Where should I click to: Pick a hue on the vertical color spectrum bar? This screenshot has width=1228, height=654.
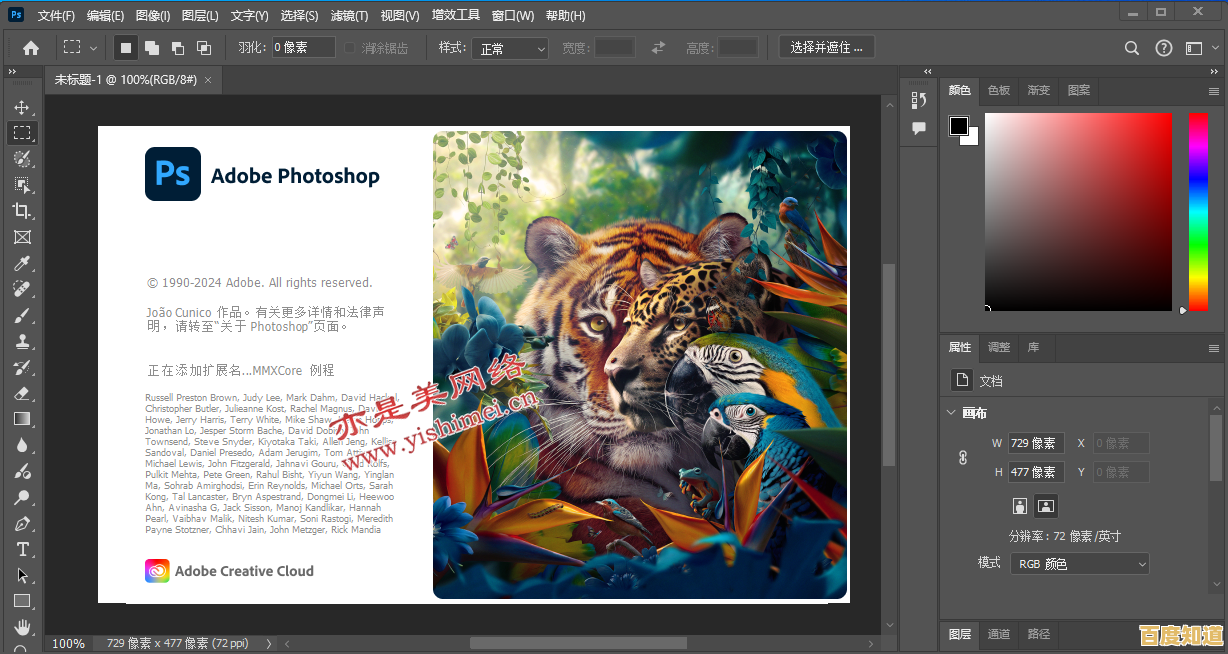coord(1196,212)
